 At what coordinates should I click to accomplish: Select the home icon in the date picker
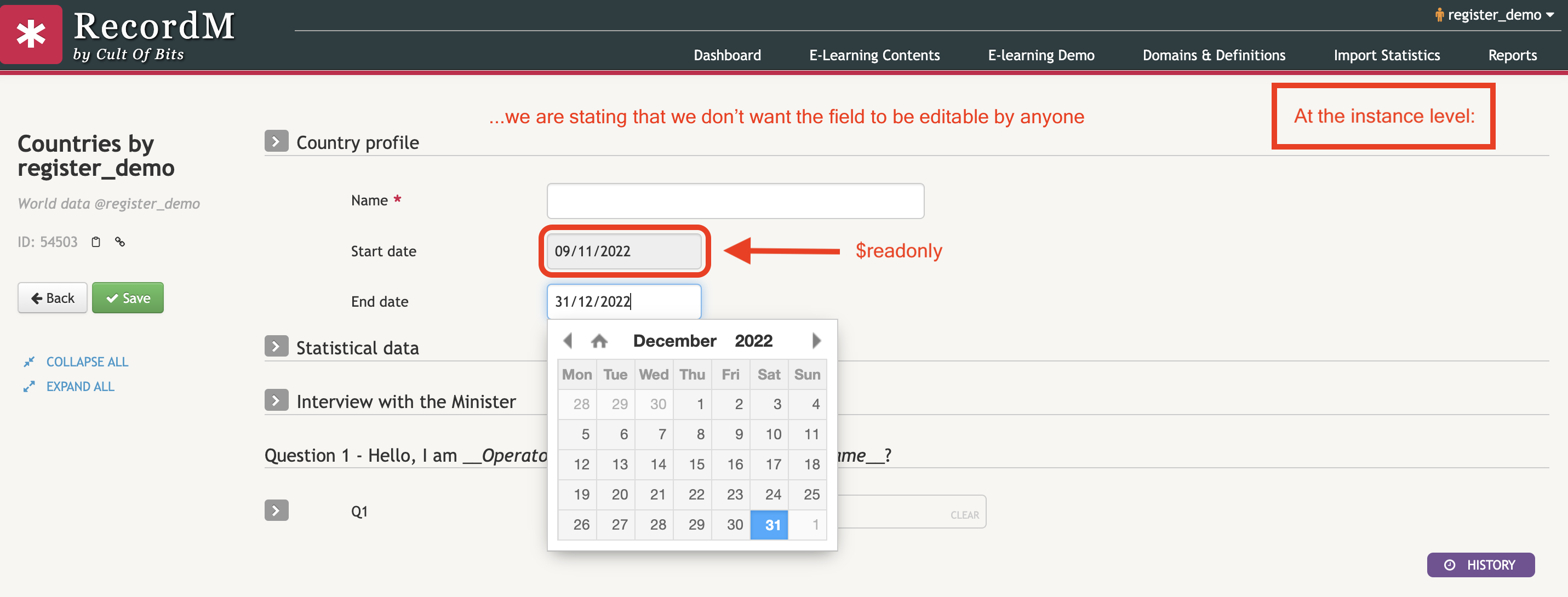pyautogui.click(x=599, y=341)
